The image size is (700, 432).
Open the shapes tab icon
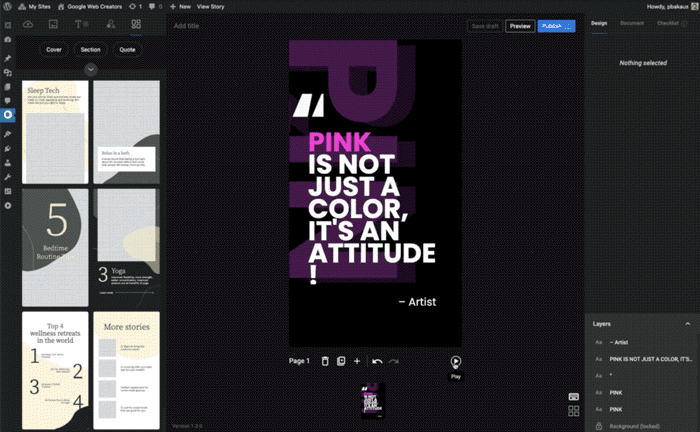[109, 23]
